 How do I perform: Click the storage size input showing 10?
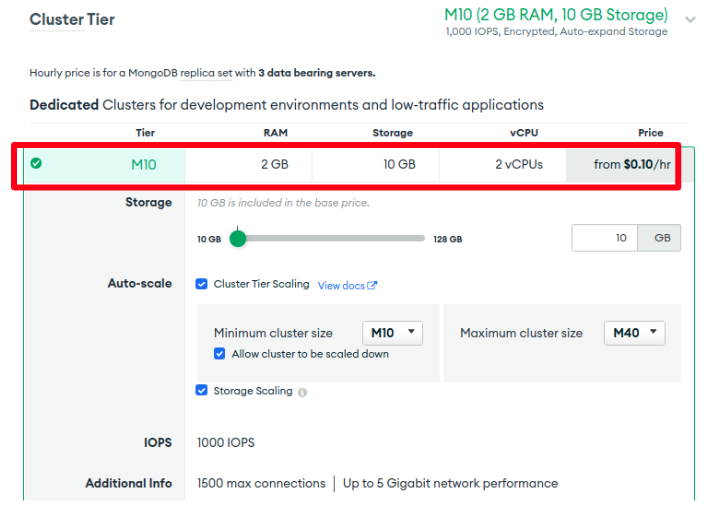tap(604, 238)
